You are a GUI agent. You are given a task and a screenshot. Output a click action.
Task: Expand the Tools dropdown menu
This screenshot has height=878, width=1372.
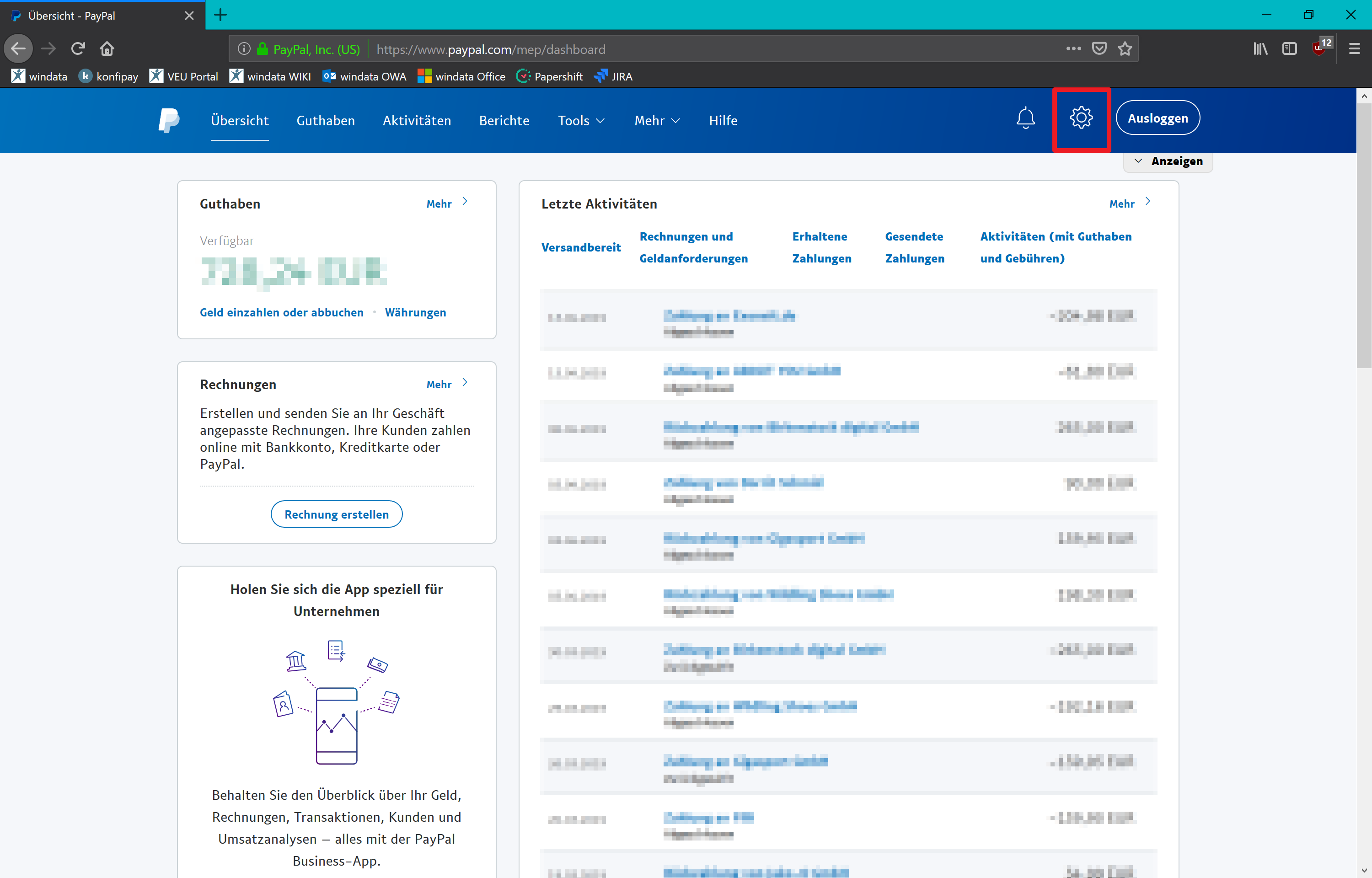pos(581,120)
